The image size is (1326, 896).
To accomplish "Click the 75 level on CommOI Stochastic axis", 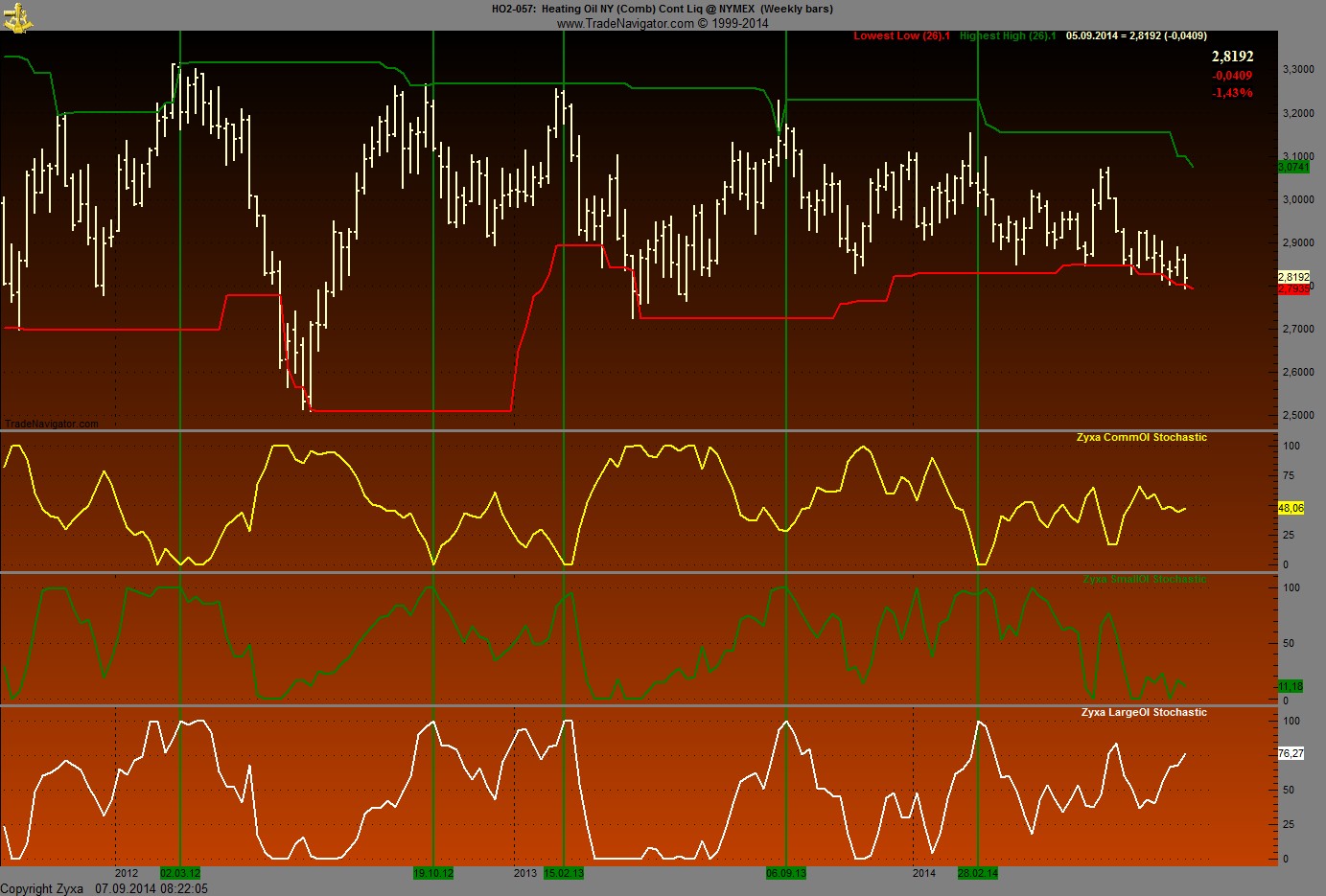I will click(1289, 475).
